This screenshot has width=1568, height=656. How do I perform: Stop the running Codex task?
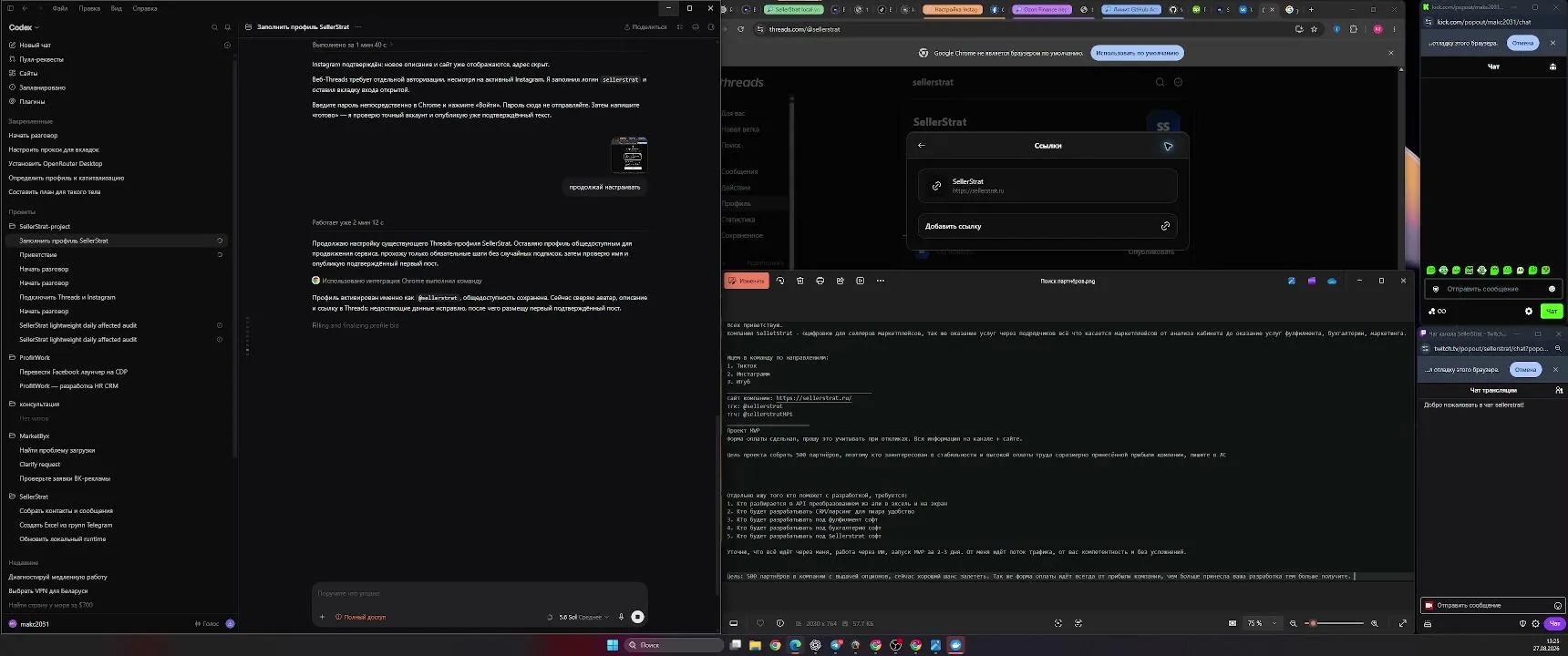(637, 617)
